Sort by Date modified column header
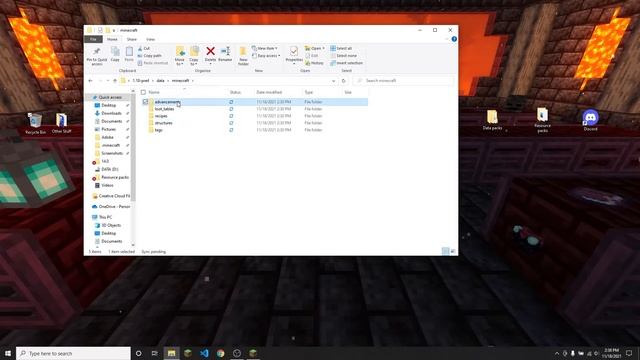This screenshot has height=360, width=640. [x=269, y=92]
